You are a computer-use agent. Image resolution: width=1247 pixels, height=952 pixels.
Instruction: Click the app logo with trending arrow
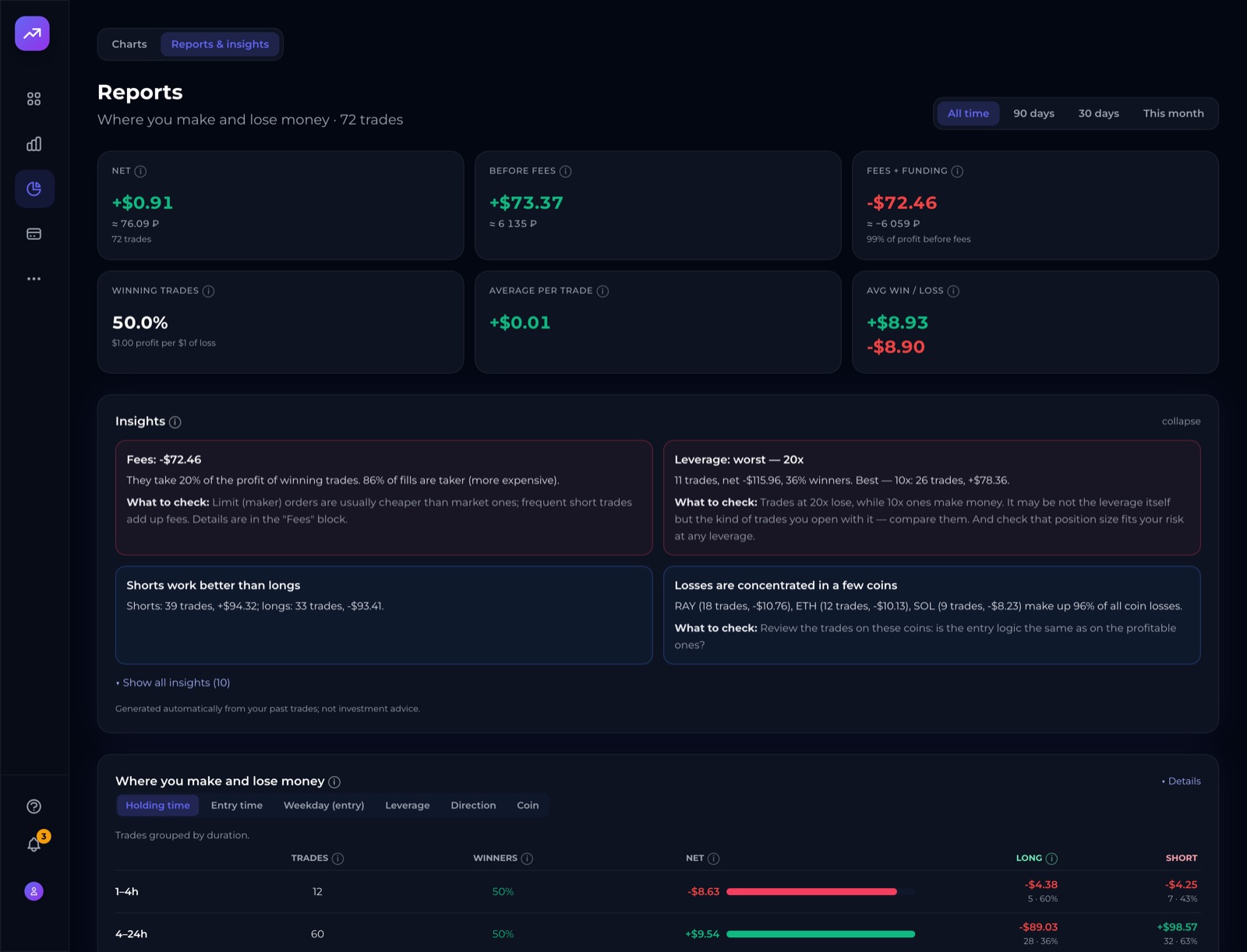click(32, 33)
